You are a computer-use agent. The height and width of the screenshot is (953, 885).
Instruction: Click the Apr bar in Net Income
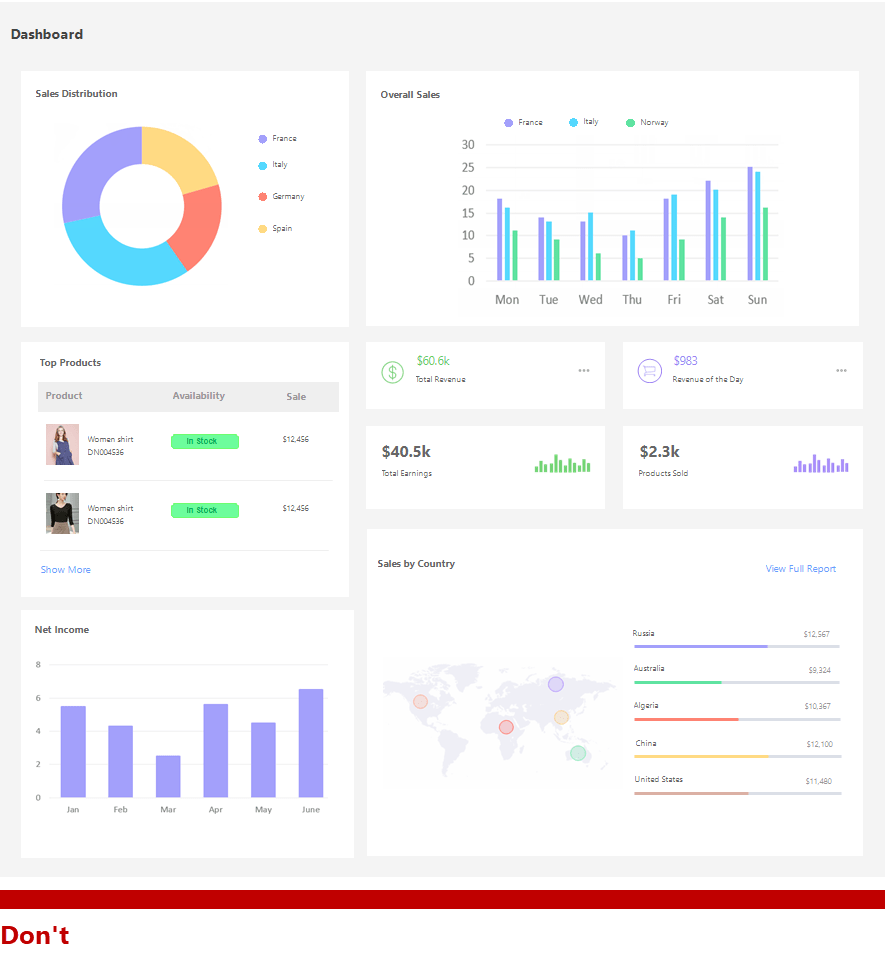[216, 751]
